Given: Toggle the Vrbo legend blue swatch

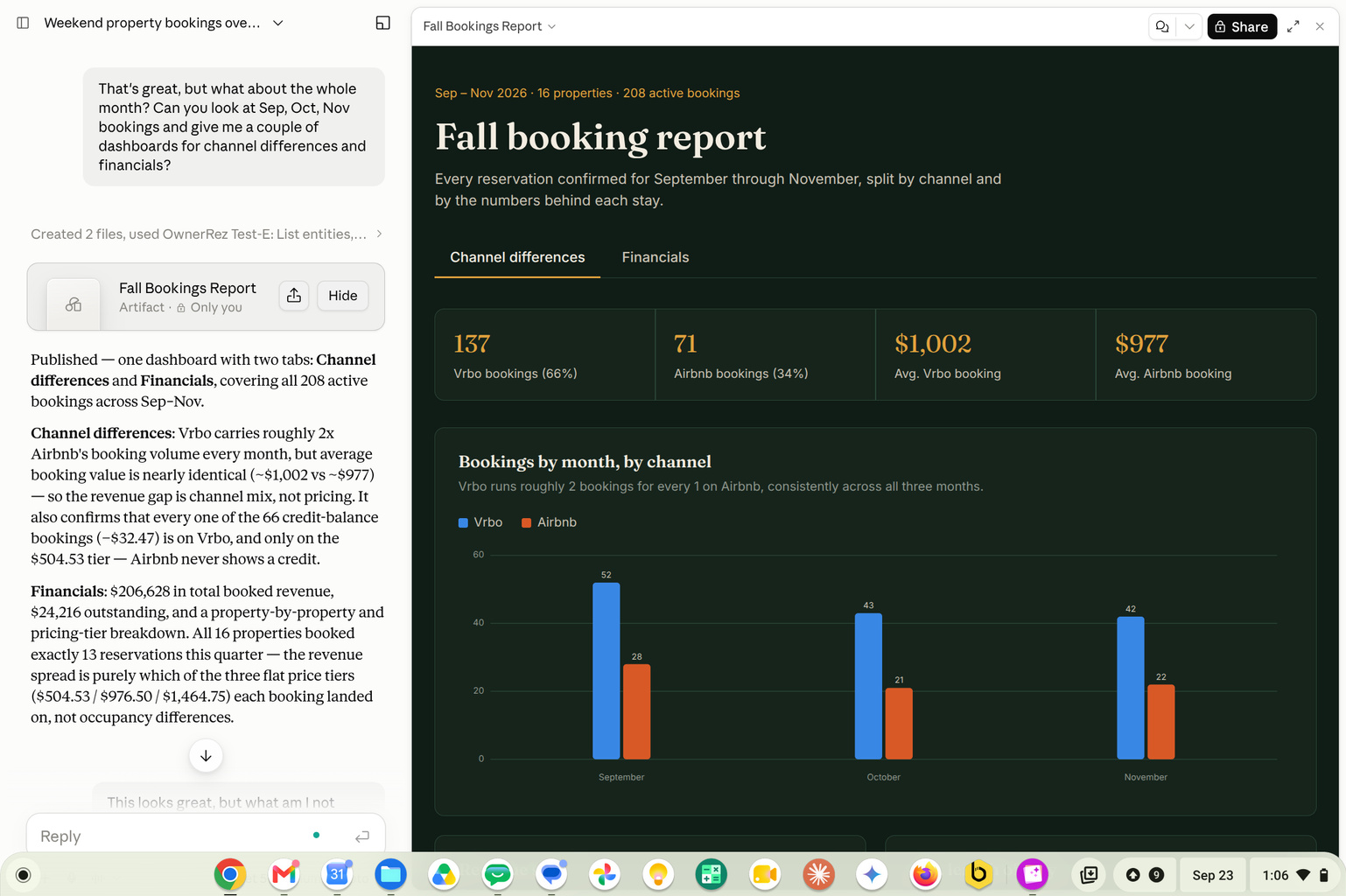Looking at the screenshot, I should coord(463,522).
